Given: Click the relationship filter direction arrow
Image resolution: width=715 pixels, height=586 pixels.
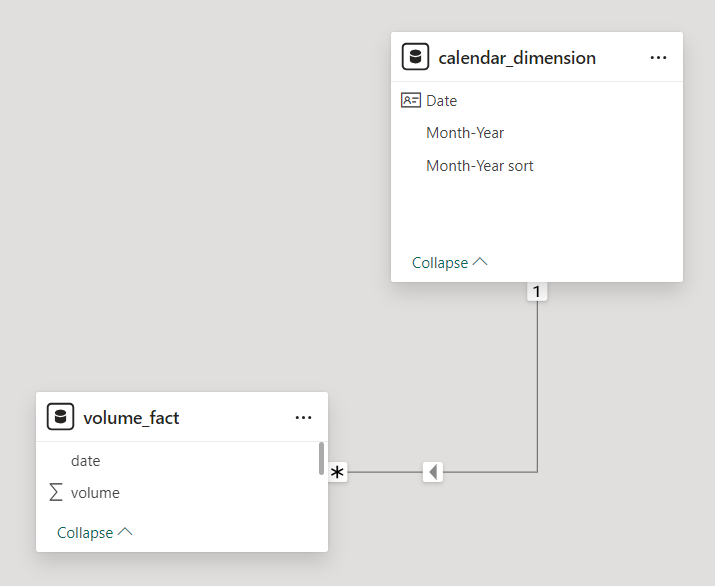Looking at the screenshot, I should (x=433, y=472).
